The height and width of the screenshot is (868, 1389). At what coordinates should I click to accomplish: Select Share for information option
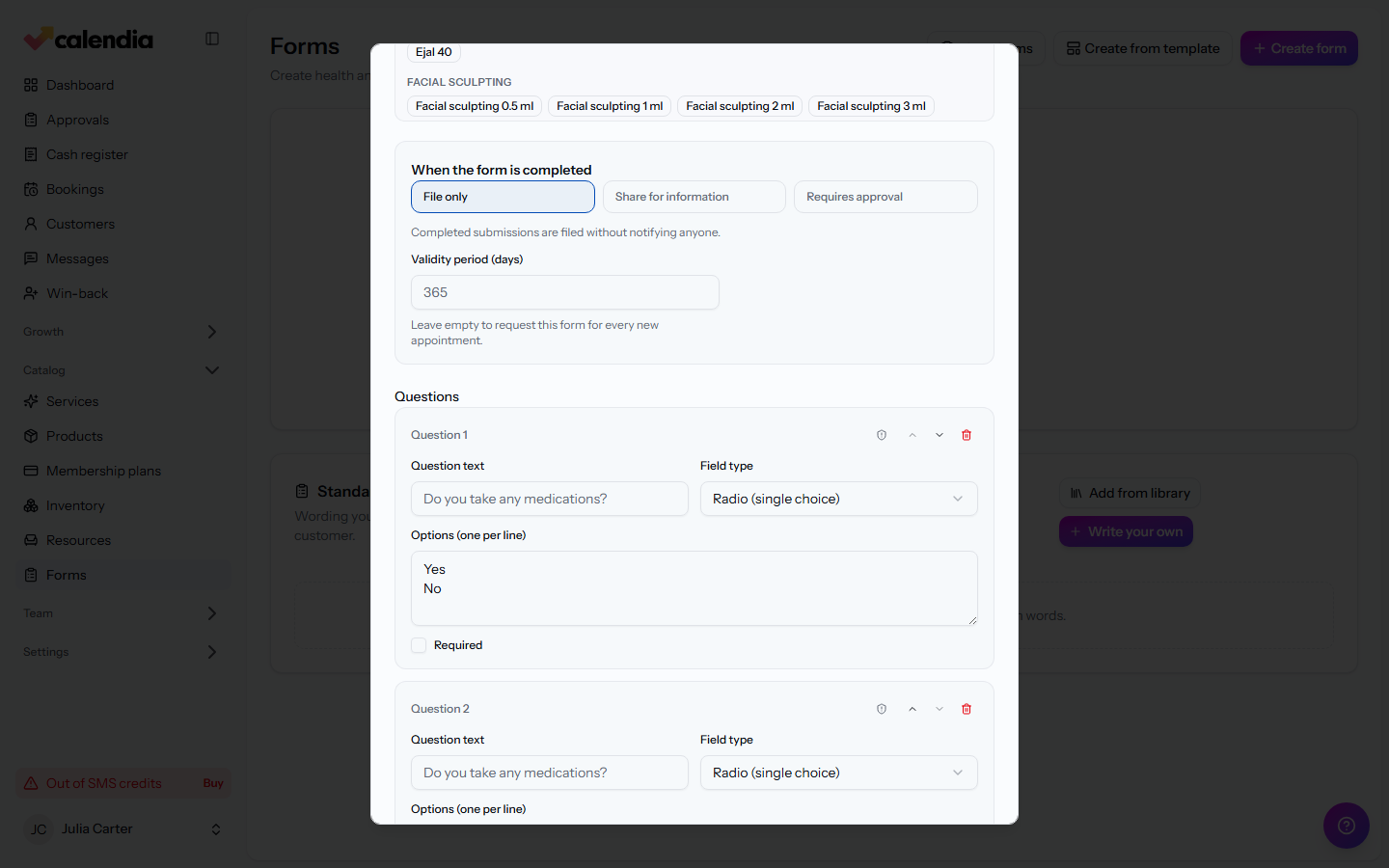(694, 197)
